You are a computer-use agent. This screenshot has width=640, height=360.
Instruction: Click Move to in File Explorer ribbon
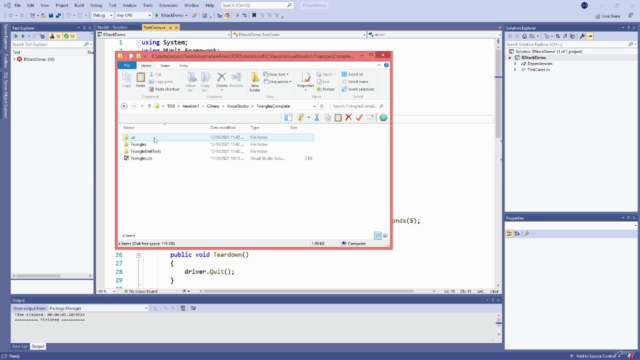click(191, 81)
